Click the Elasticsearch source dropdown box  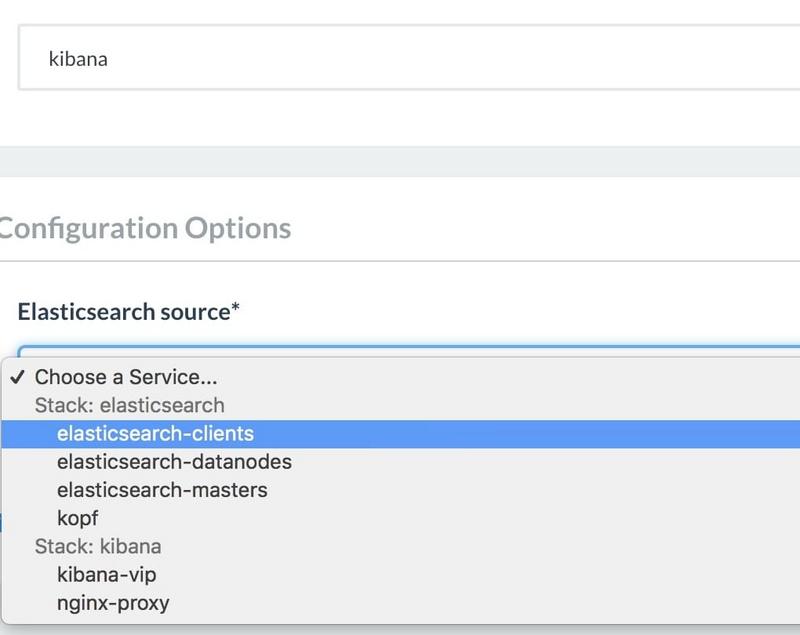point(409,351)
